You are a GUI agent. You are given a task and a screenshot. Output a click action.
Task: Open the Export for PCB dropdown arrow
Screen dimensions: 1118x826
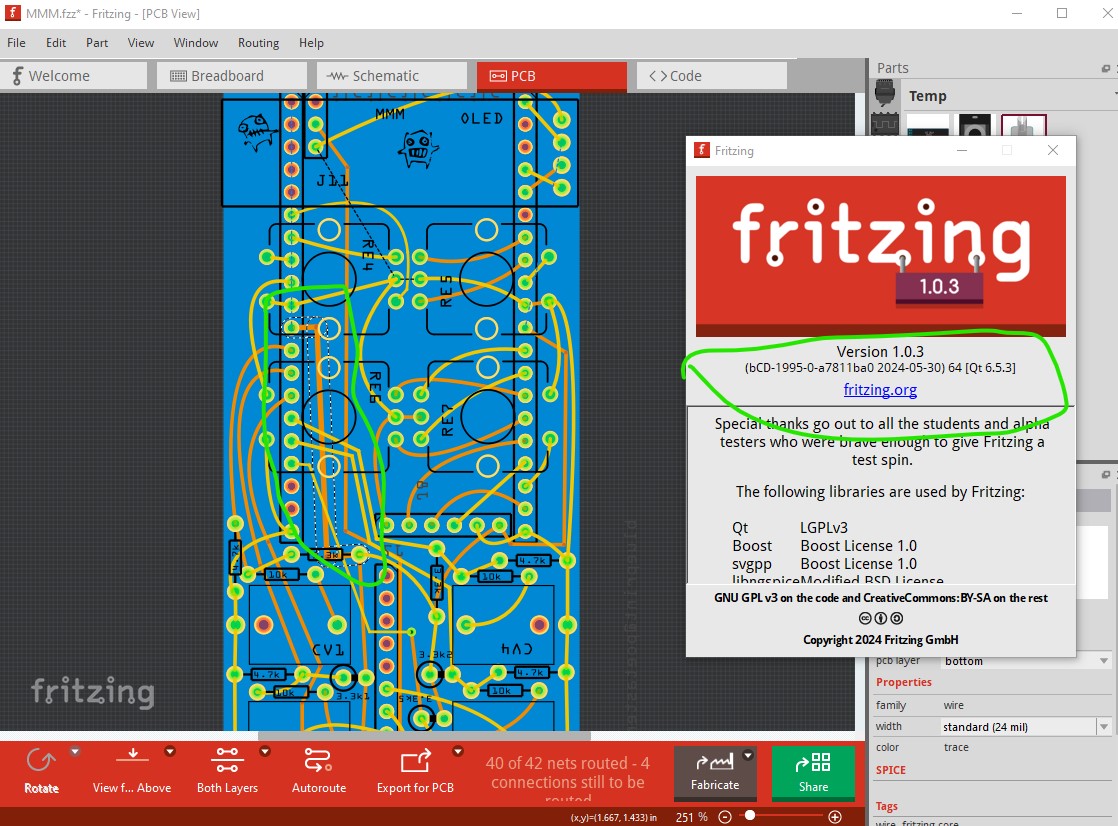[458, 751]
